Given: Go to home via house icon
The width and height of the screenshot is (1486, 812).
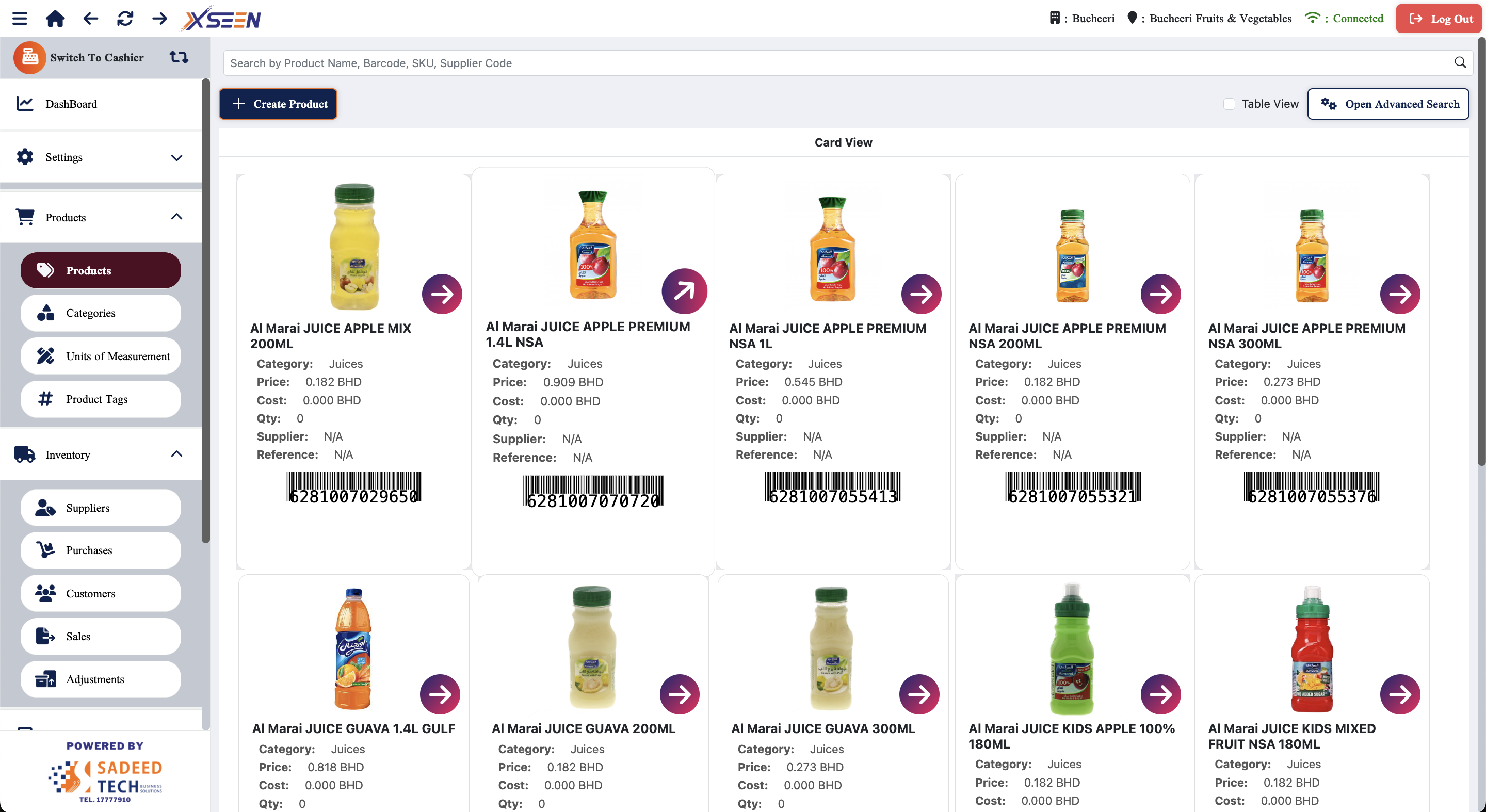Looking at the screenshot, I should coord(55,19).
